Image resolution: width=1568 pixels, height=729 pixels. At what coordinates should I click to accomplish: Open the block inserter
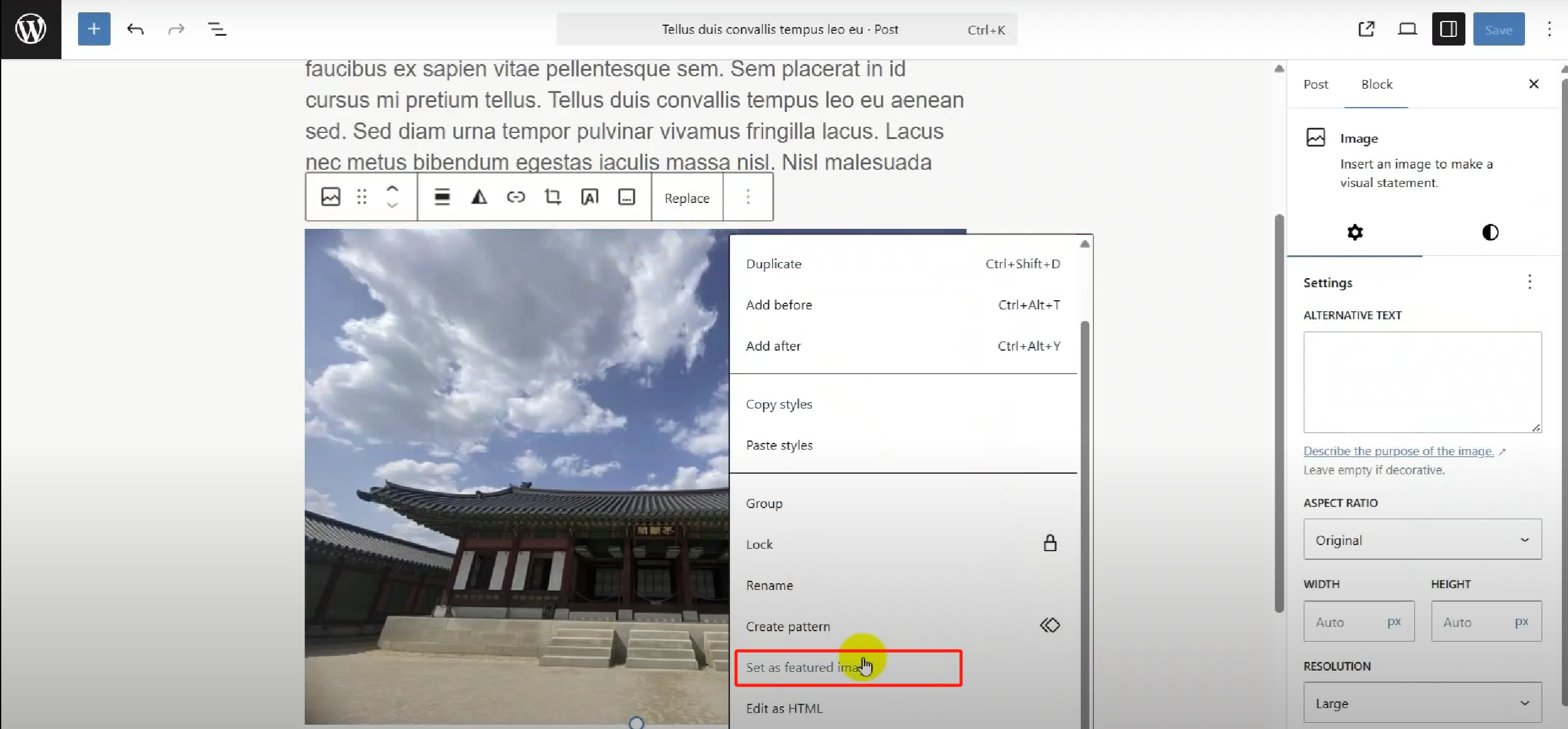pyautogui.click(x=93, y=28)
